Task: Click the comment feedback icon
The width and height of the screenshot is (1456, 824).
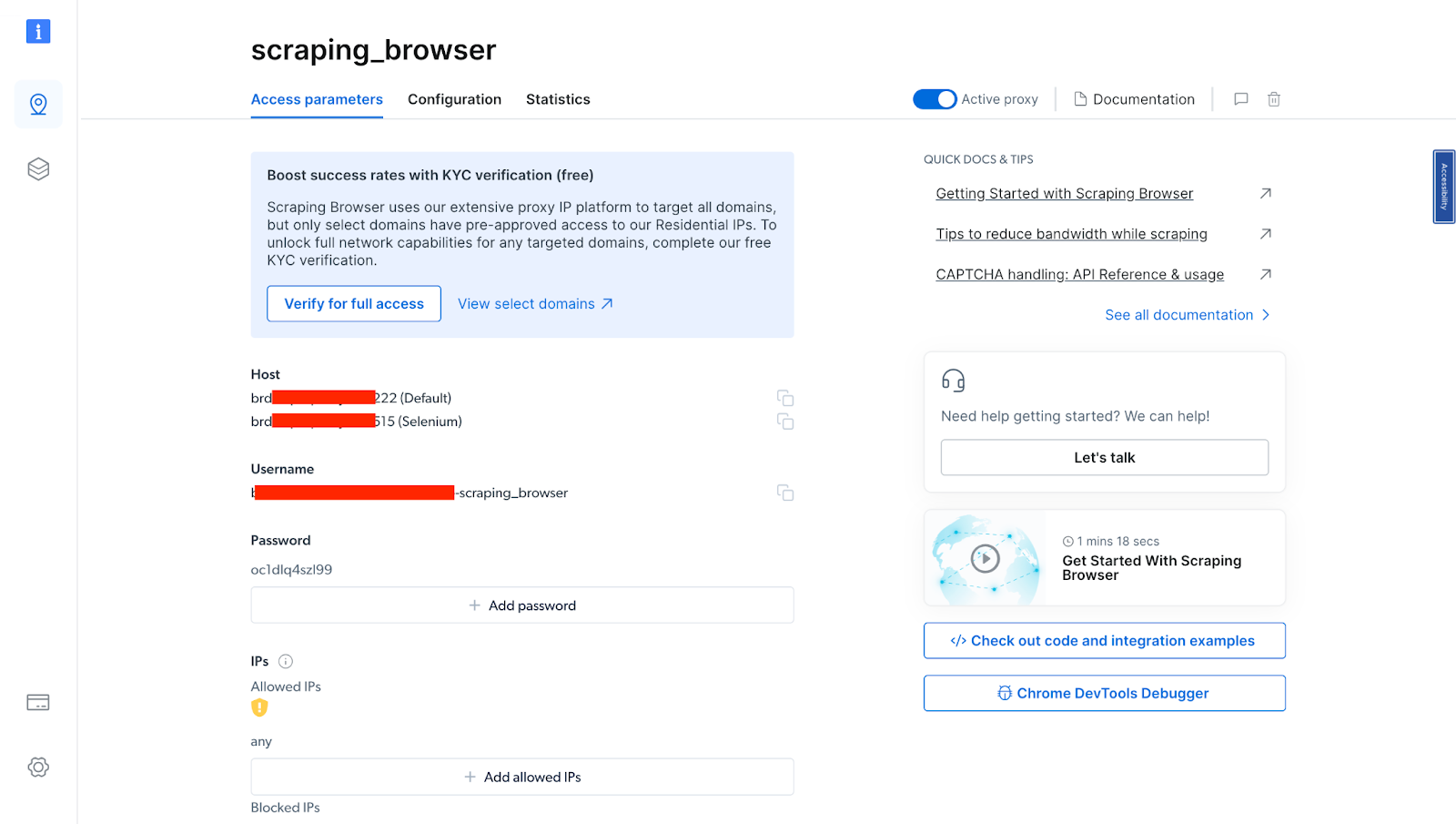Action: point(1240,99)
